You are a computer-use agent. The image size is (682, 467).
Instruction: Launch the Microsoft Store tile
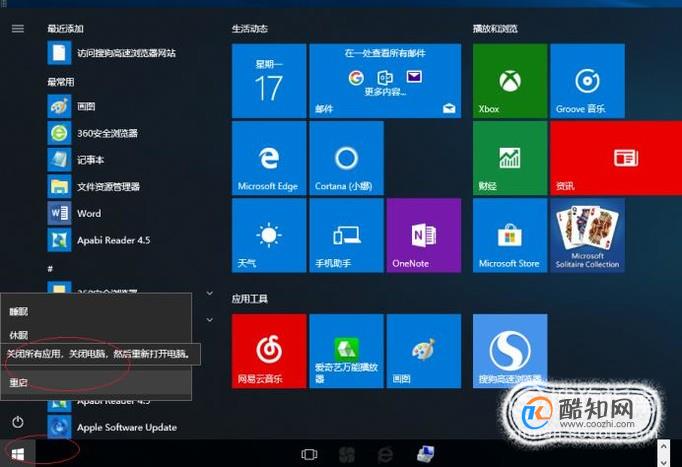pyautogui.click(x=510, y=235)
